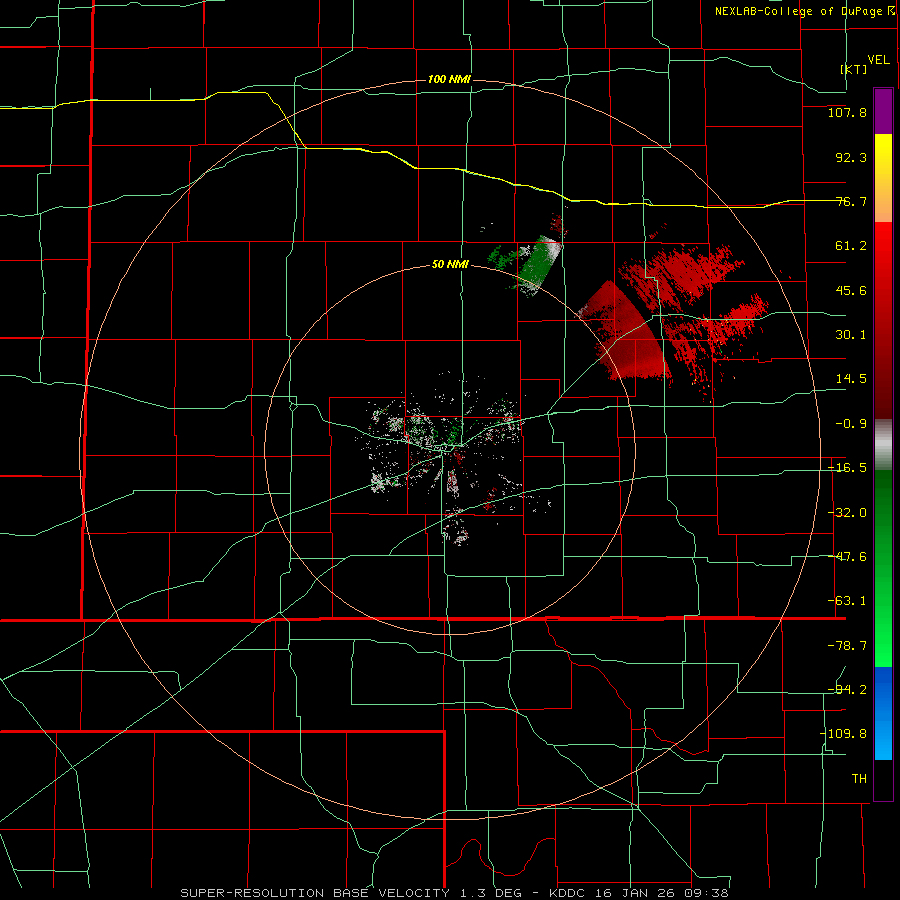Click the purple segment of the color bar
This screenshot has height=900, width=900.
coord(883,111)
